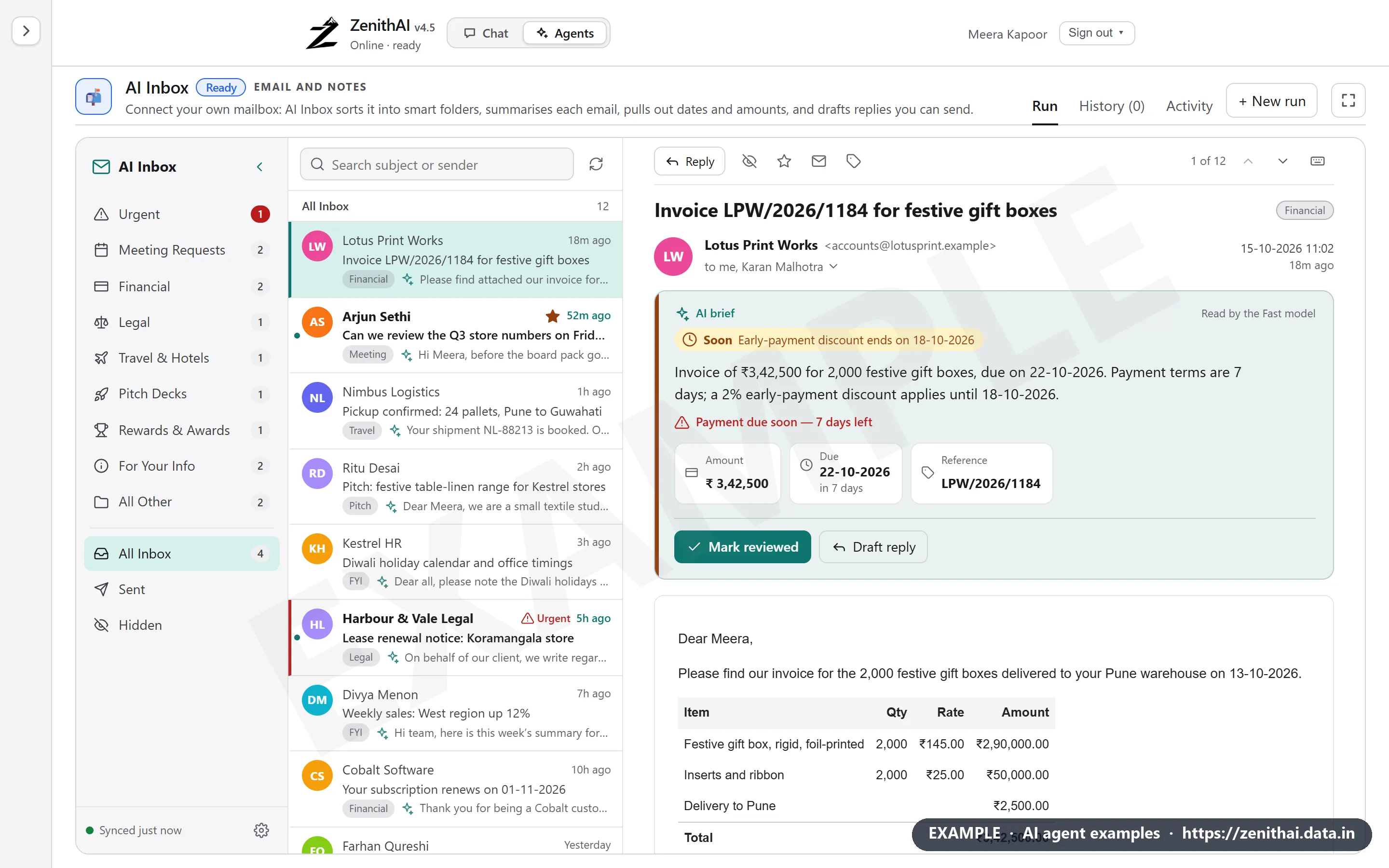Refresh the inbox list
The image size is (1389, 868).
click(596, 165)
